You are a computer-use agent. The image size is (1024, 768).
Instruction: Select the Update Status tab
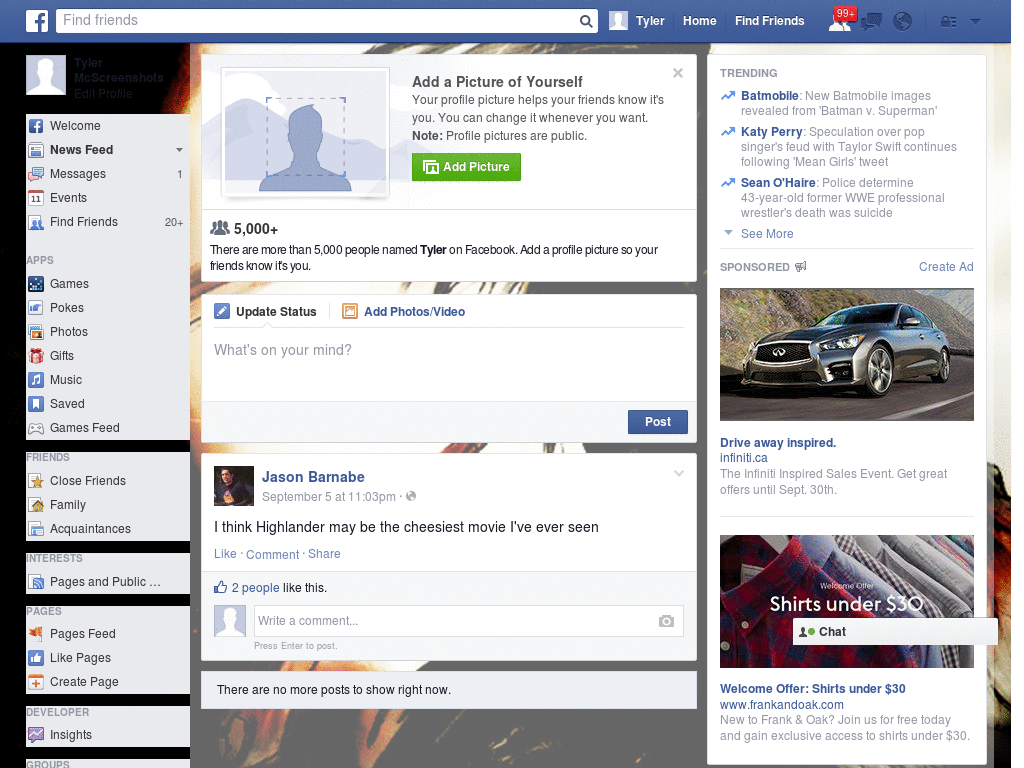pos(265,312)
